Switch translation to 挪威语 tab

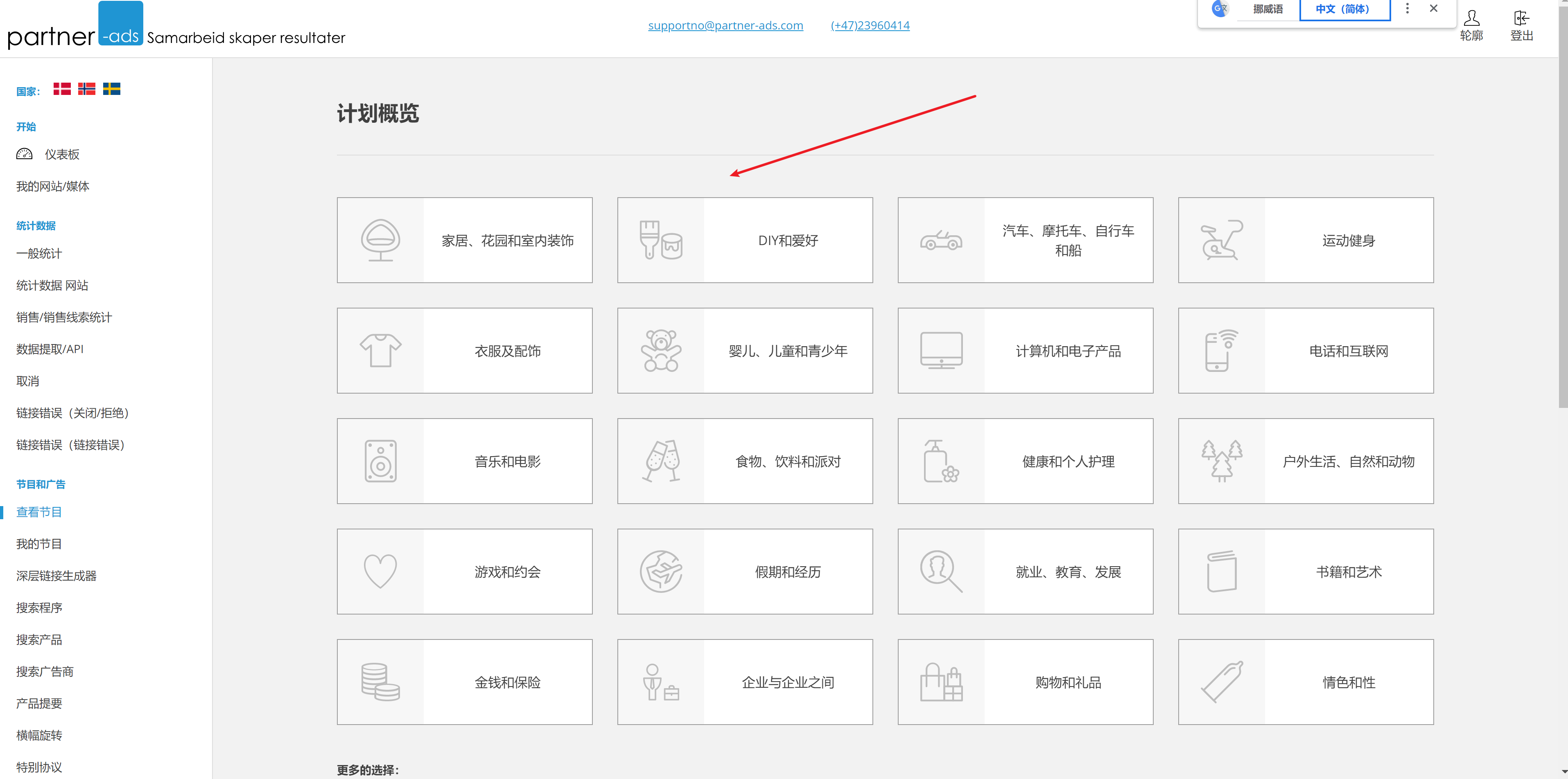(1268, 9)
